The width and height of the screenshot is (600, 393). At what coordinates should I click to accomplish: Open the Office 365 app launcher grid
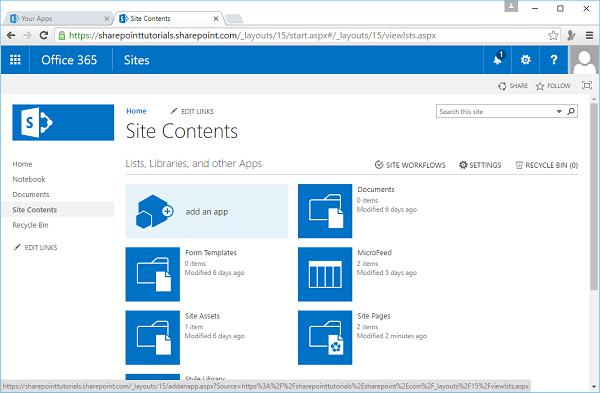pyautogui.click(x=15, y=60)
